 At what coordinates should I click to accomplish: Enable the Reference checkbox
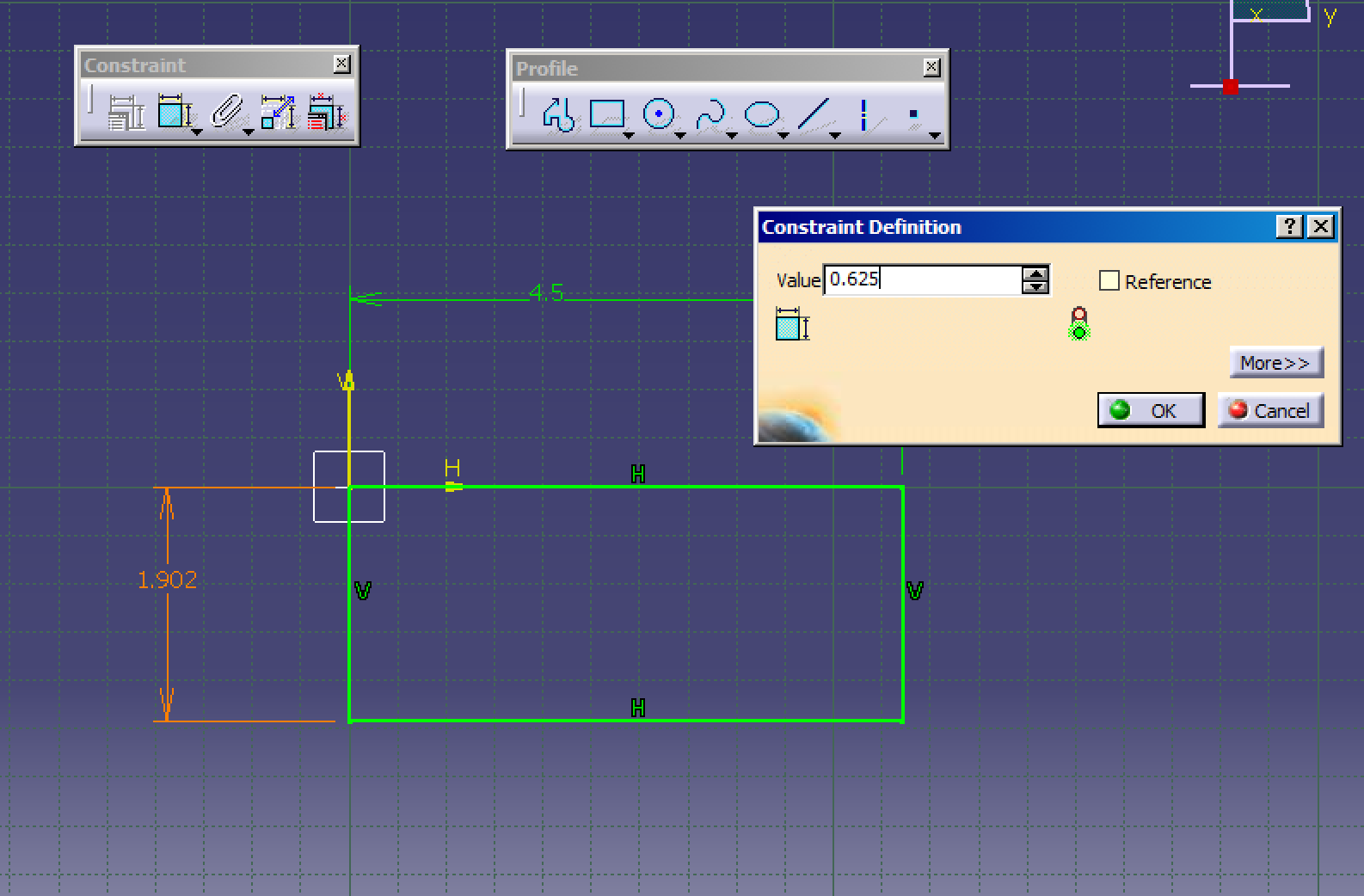click(1109, 280)
